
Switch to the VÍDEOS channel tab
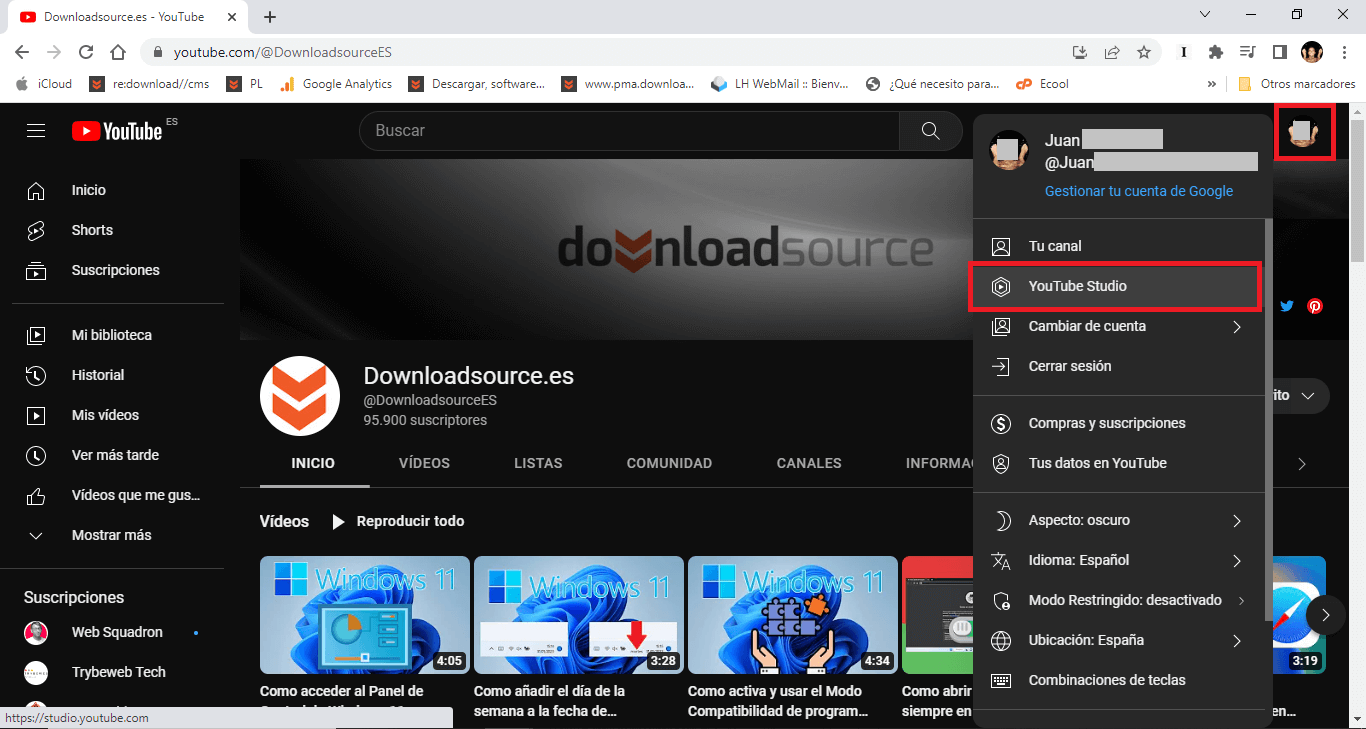pyautogui.click(x=424, y=463)
